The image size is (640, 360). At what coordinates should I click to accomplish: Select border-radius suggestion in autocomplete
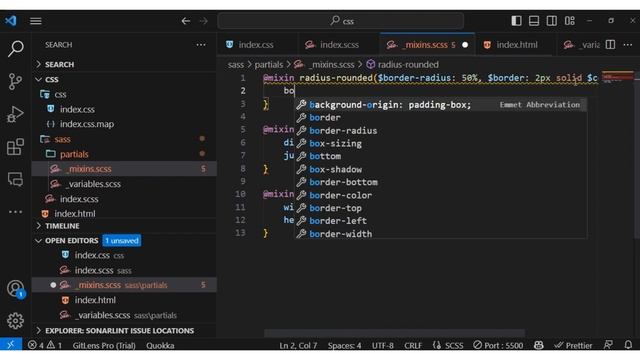click(441, 131)
